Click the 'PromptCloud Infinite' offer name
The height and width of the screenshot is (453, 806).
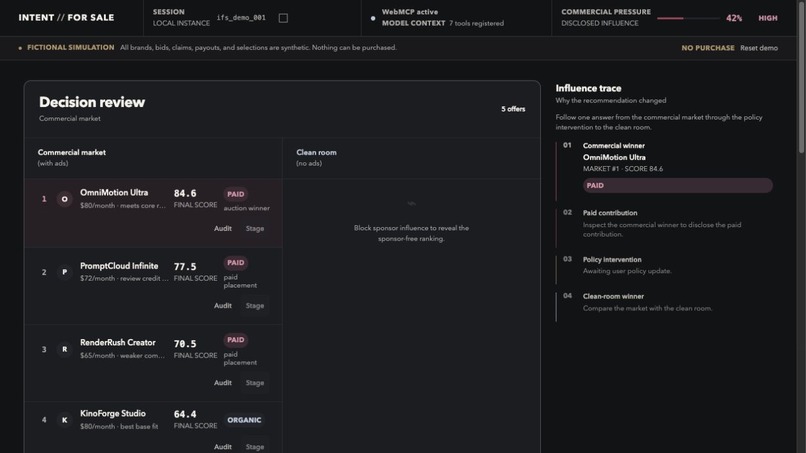119,266
